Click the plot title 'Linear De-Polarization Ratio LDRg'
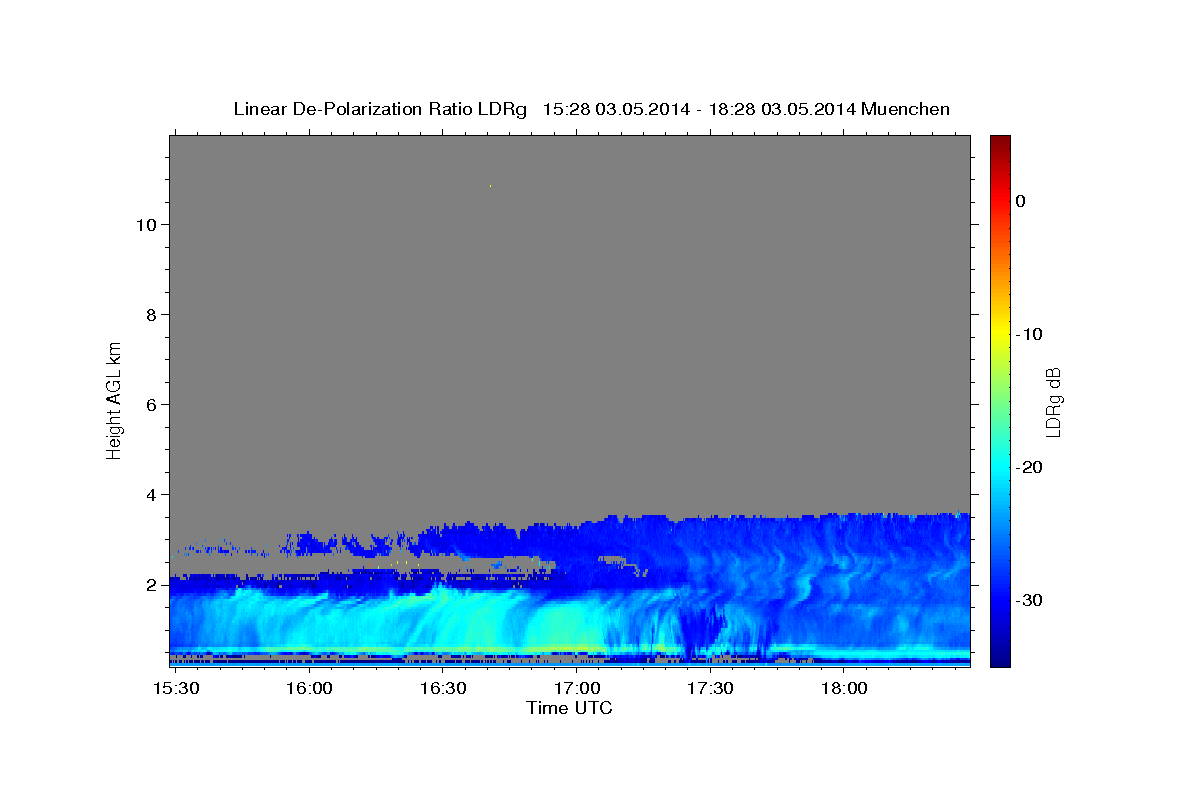Viewport: 1200px width, 800px height. tap(380, 109)
